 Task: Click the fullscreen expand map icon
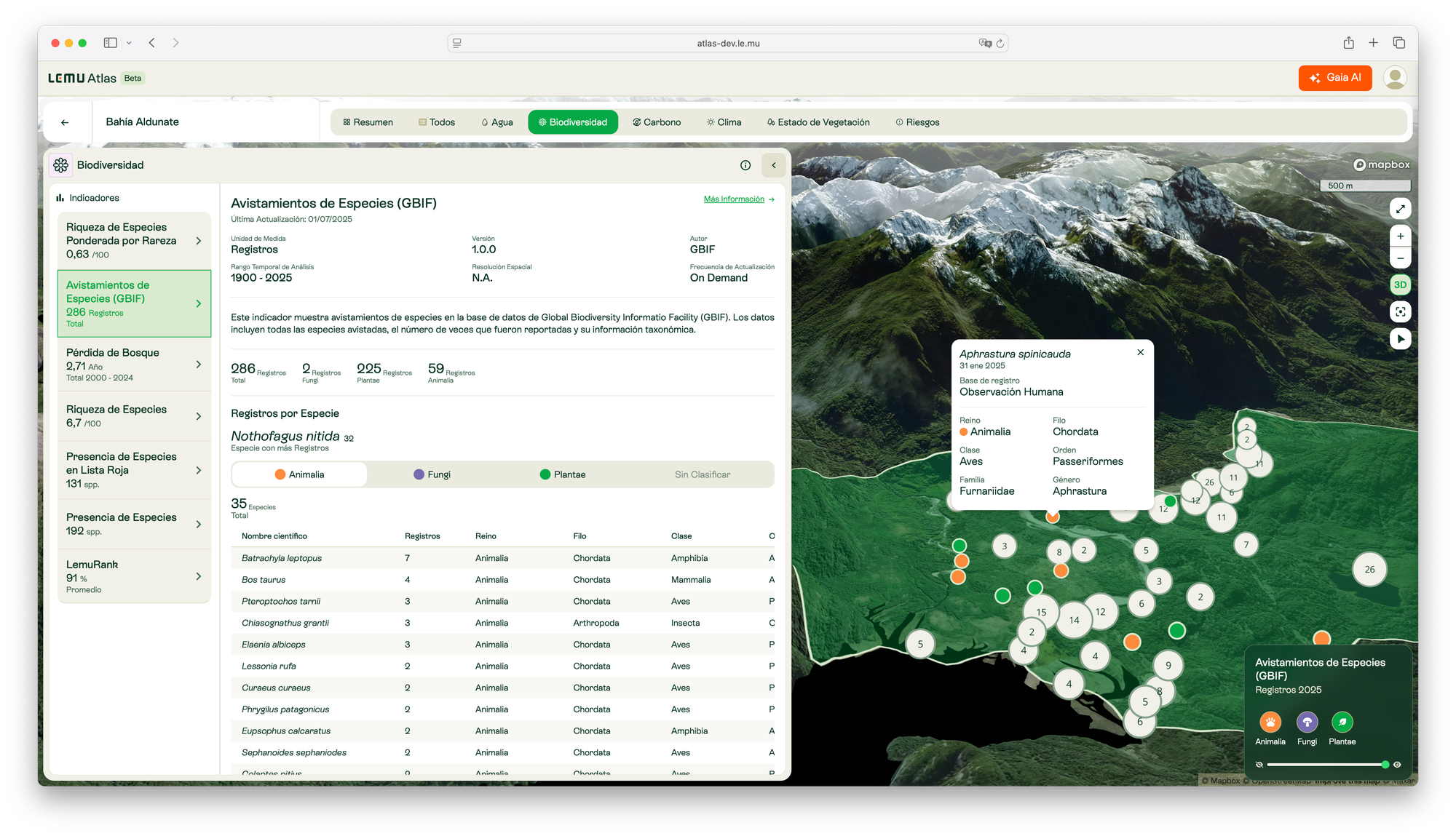(1400, 209)
